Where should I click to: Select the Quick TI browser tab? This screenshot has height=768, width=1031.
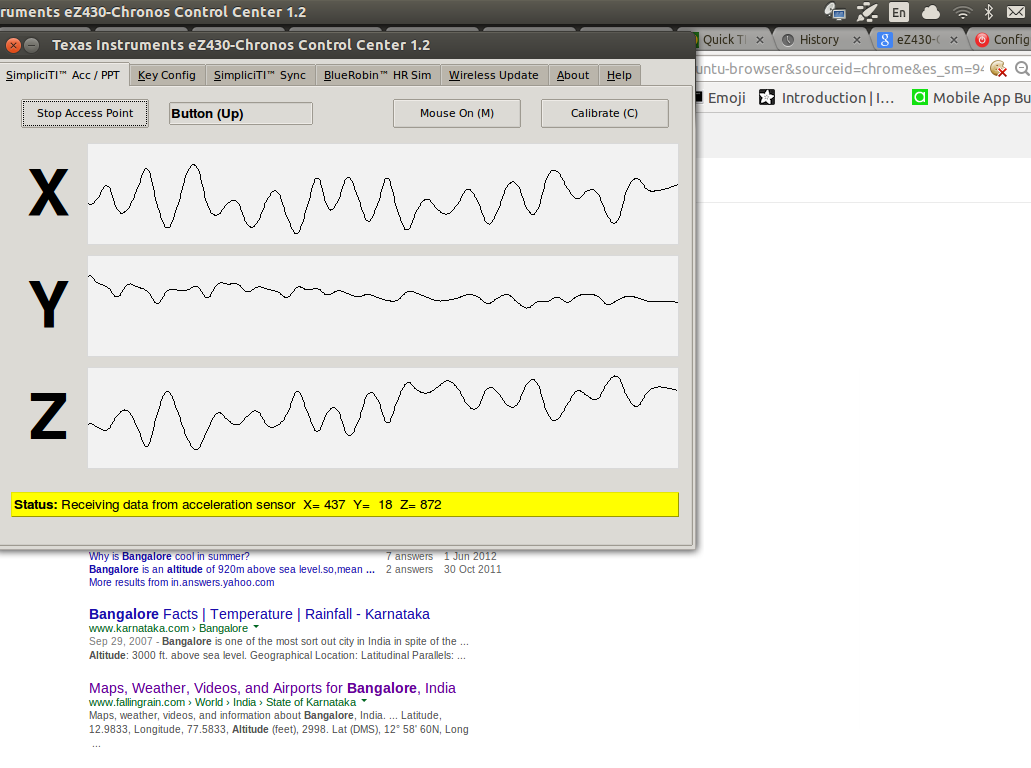pos(724,39)
